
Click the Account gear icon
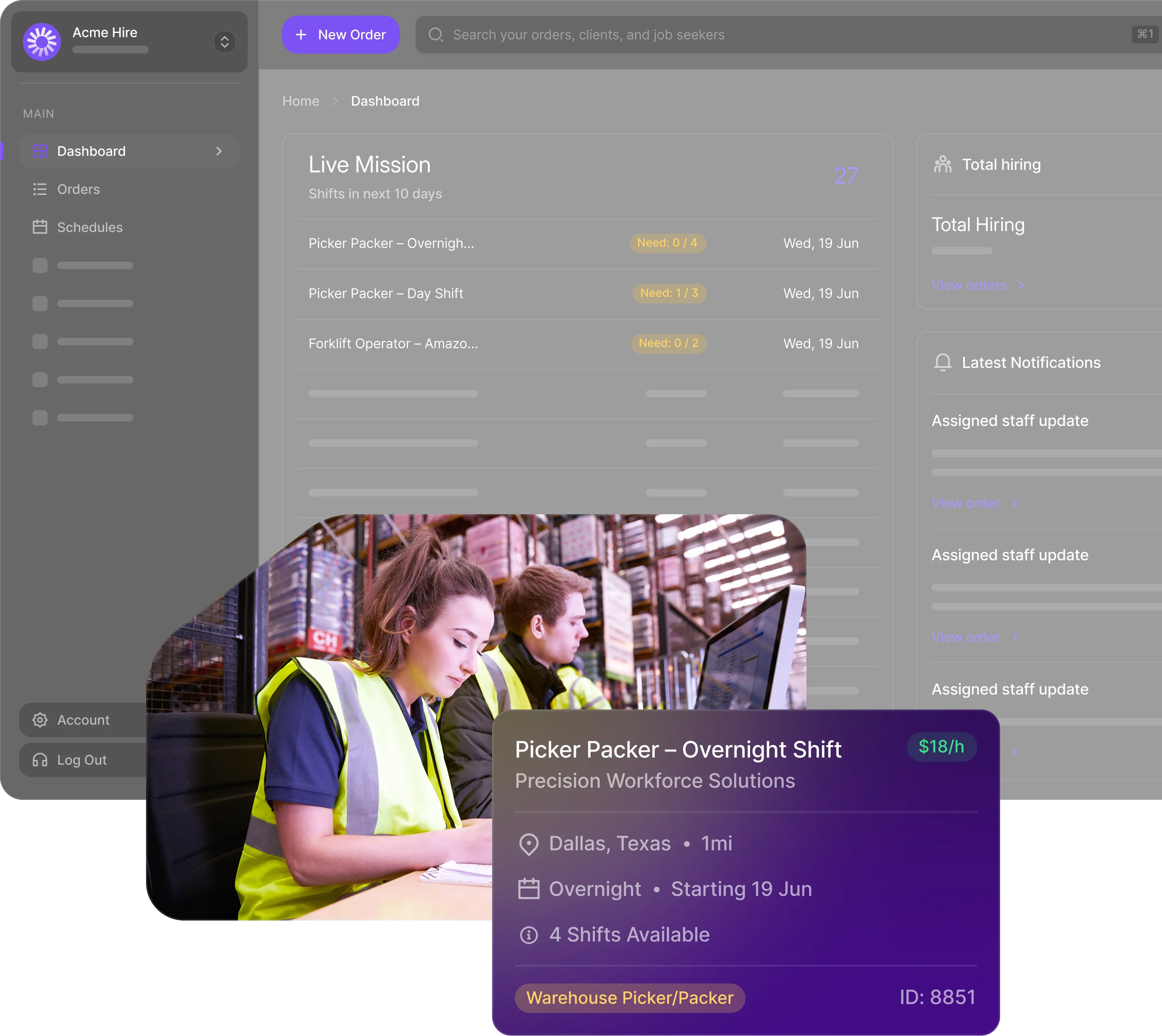click(40, 720)
